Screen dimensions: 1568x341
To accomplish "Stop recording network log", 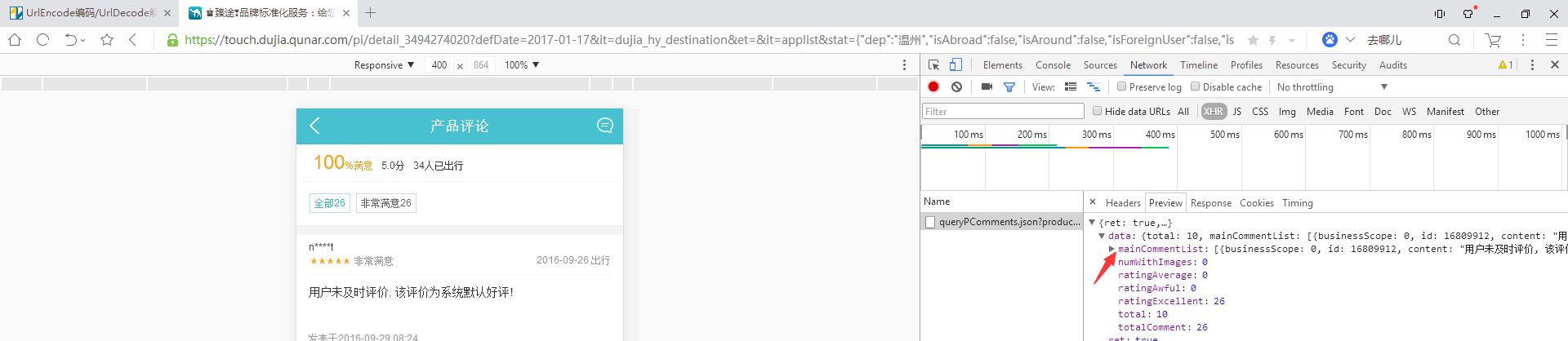I will tap(933, 86).
